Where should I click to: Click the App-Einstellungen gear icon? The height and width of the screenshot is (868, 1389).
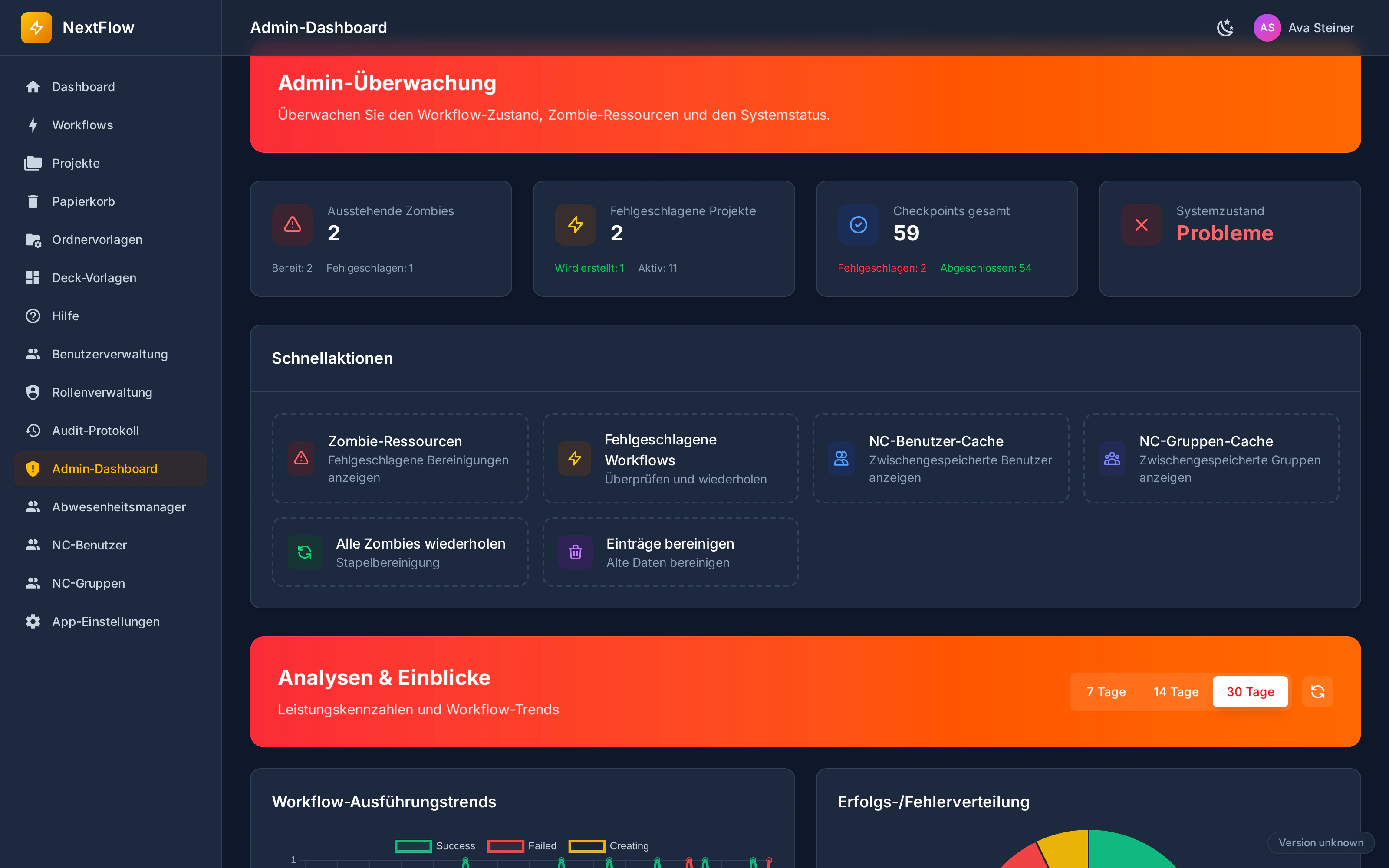(33, 621)
